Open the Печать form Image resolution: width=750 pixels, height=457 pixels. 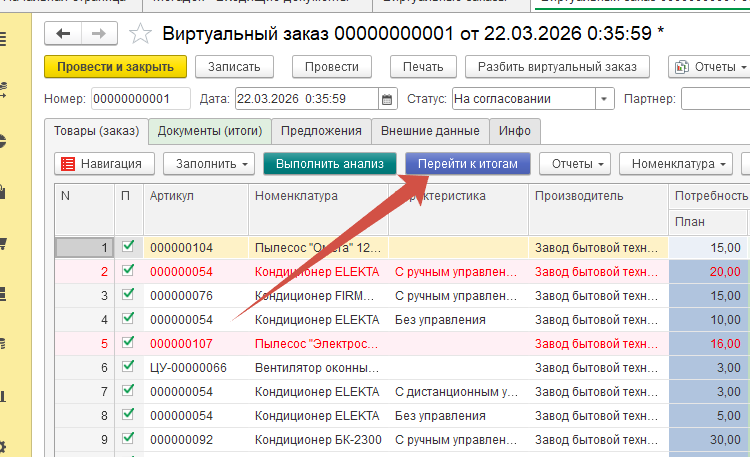[x=423, y=67]
